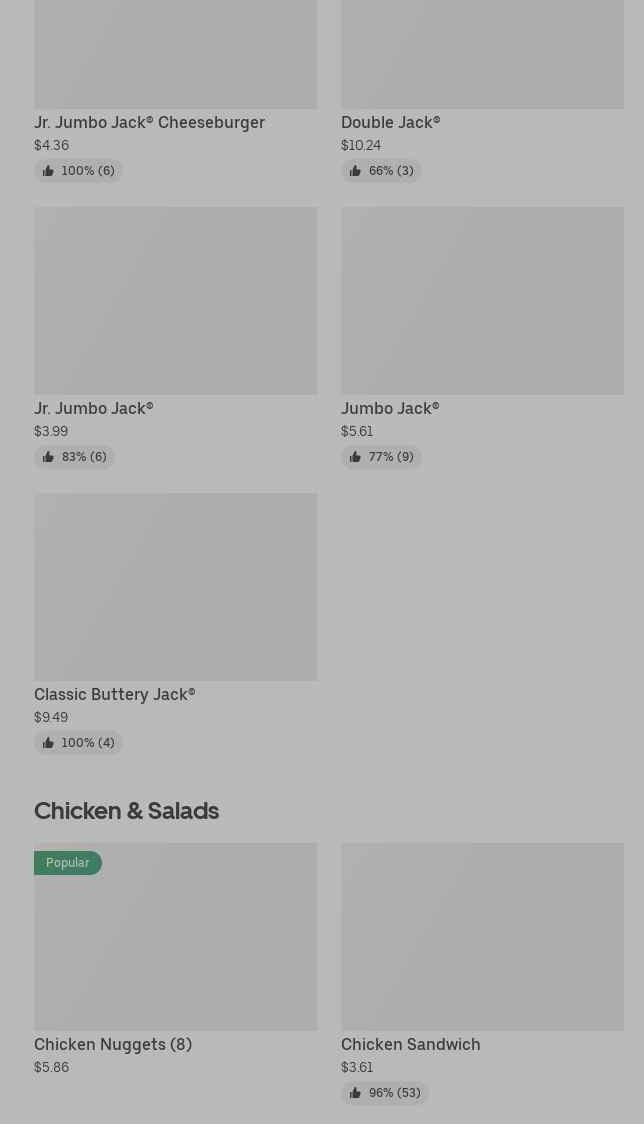
Task: Click the Popular badge on Chicken Nuggets
Action: (x=67, y=862)
